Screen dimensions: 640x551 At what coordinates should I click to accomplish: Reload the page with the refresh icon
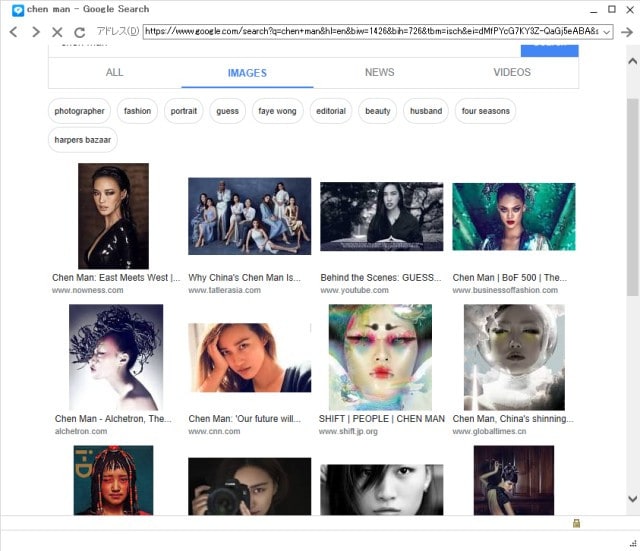(80, 32)
